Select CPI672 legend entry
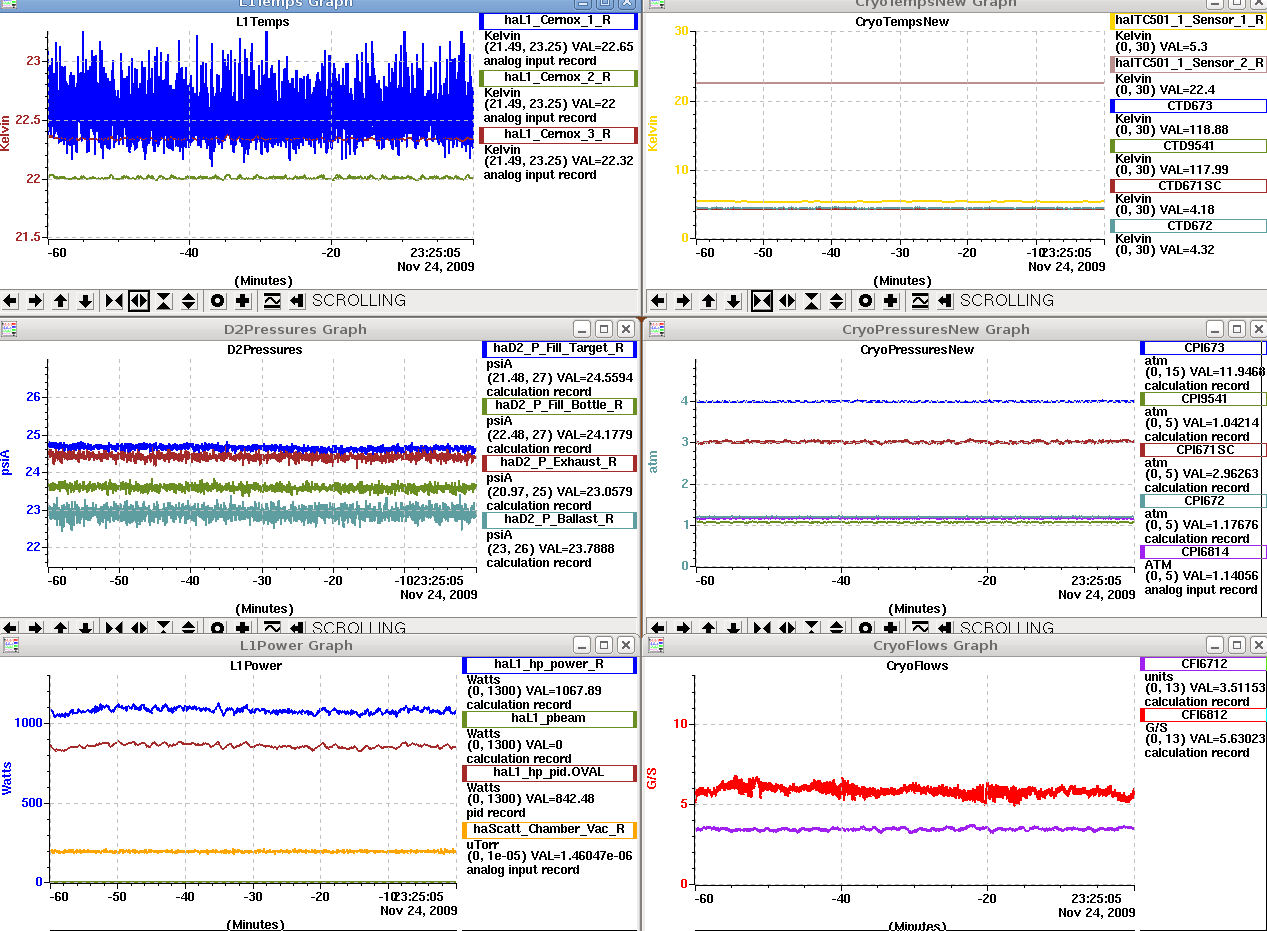This screenshot has width=1267, height=931. click(x=1203, y=501)
